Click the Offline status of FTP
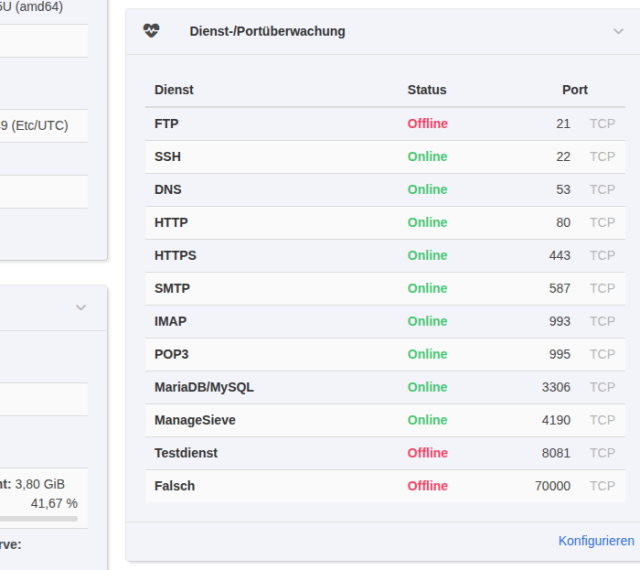Image resolution: width=640 pixels, height=570 pixels. [427, 124]
